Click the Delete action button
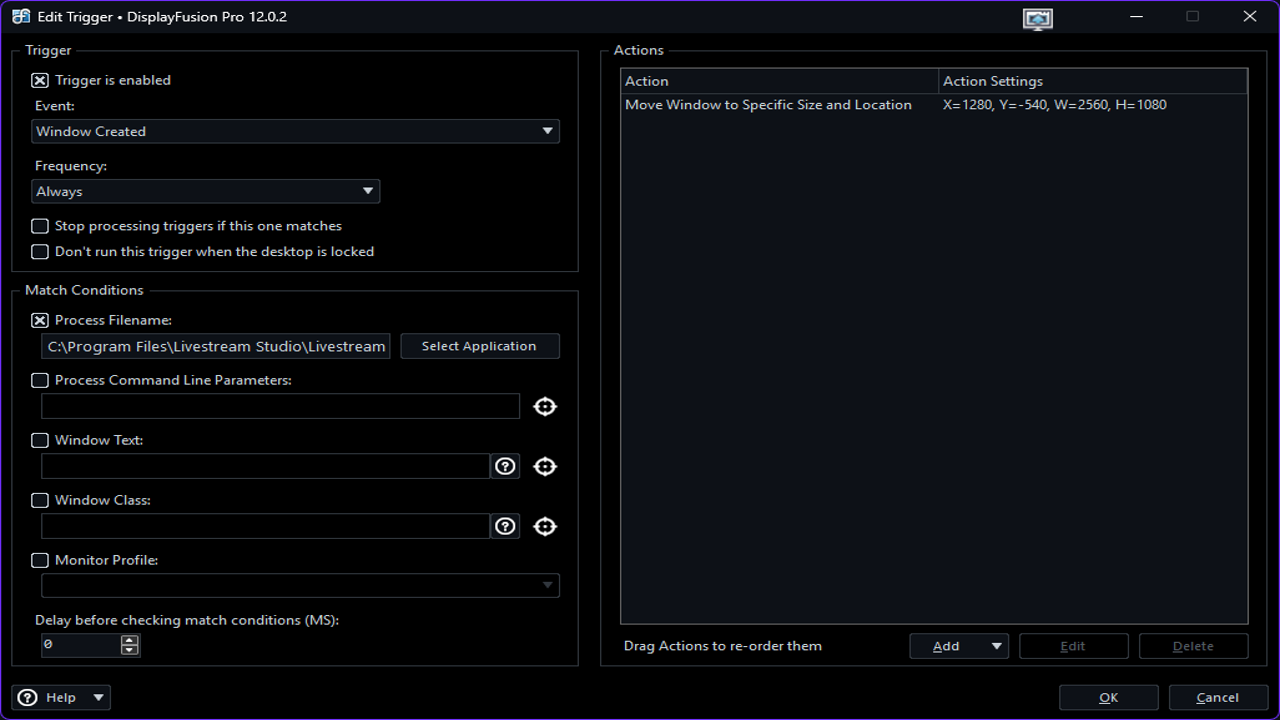Image resolution: width=1280 pixels, height=720 pixels. pos(1193,646)
